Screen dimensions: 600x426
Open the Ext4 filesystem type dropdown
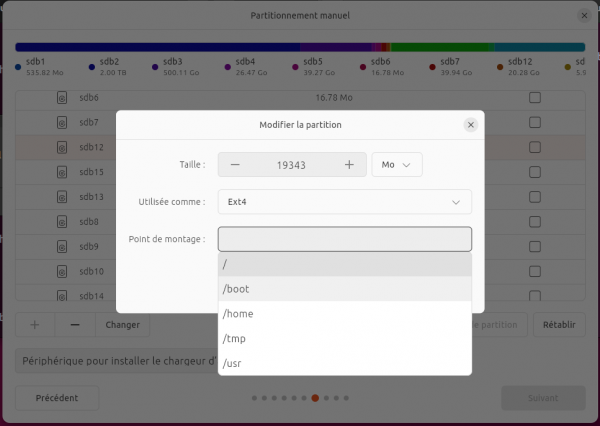pos(345,202)
